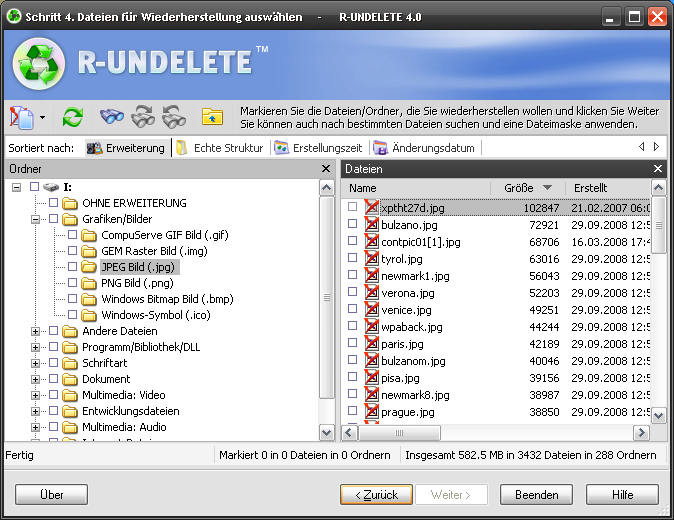Expand the Andere Dateien node
Screen dimensions: 674x520
click(35, 331)
